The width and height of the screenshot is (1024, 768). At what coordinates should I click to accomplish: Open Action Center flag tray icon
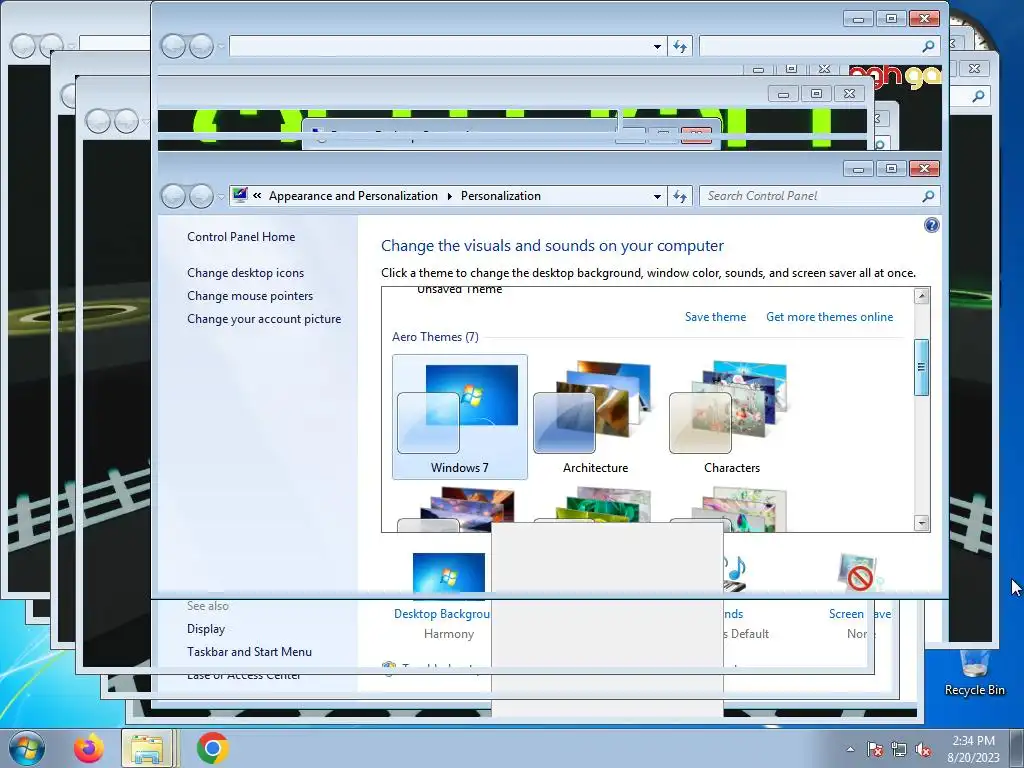pos(874,749)
